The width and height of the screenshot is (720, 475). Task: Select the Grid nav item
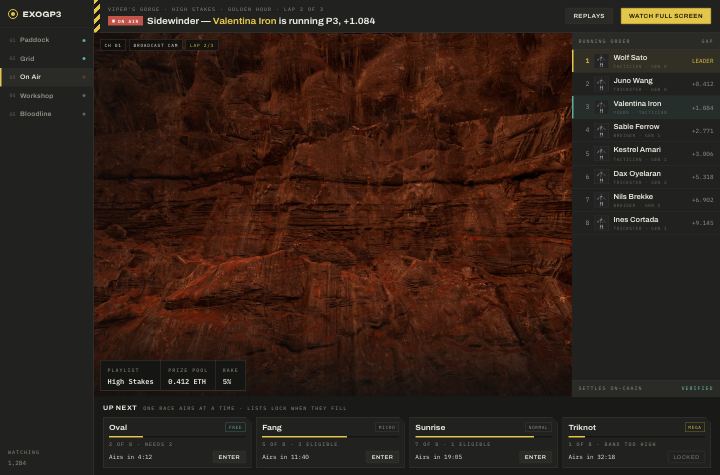tap(47, 58)
